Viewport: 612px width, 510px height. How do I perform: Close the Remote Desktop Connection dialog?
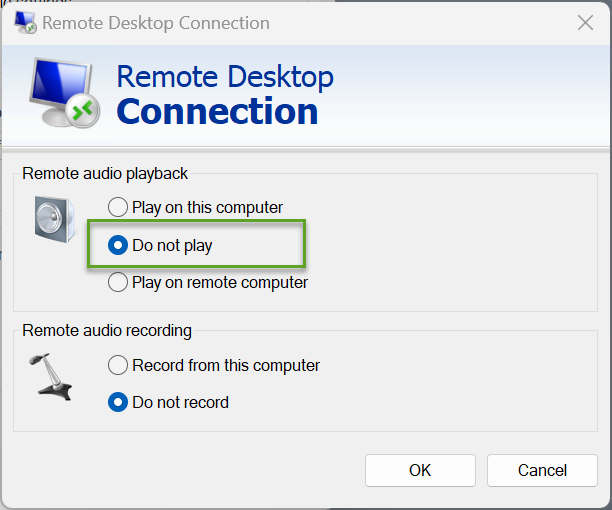click(585, 23)
